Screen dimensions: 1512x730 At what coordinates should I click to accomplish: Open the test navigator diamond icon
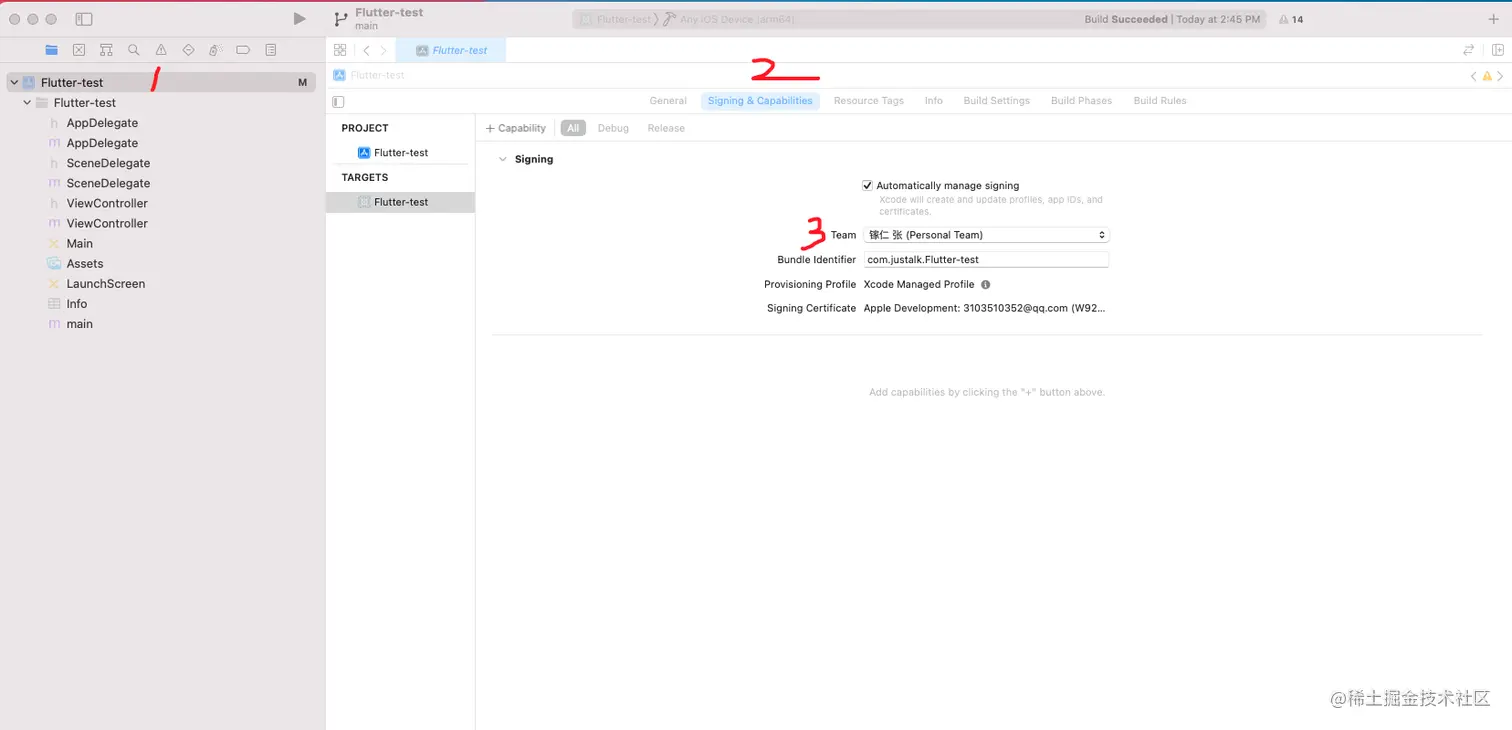tap(188, 50)
